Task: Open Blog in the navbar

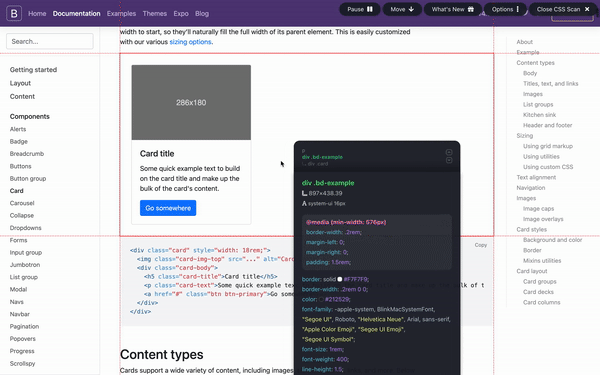Action: pyautogui.click(x=202, y=13)
